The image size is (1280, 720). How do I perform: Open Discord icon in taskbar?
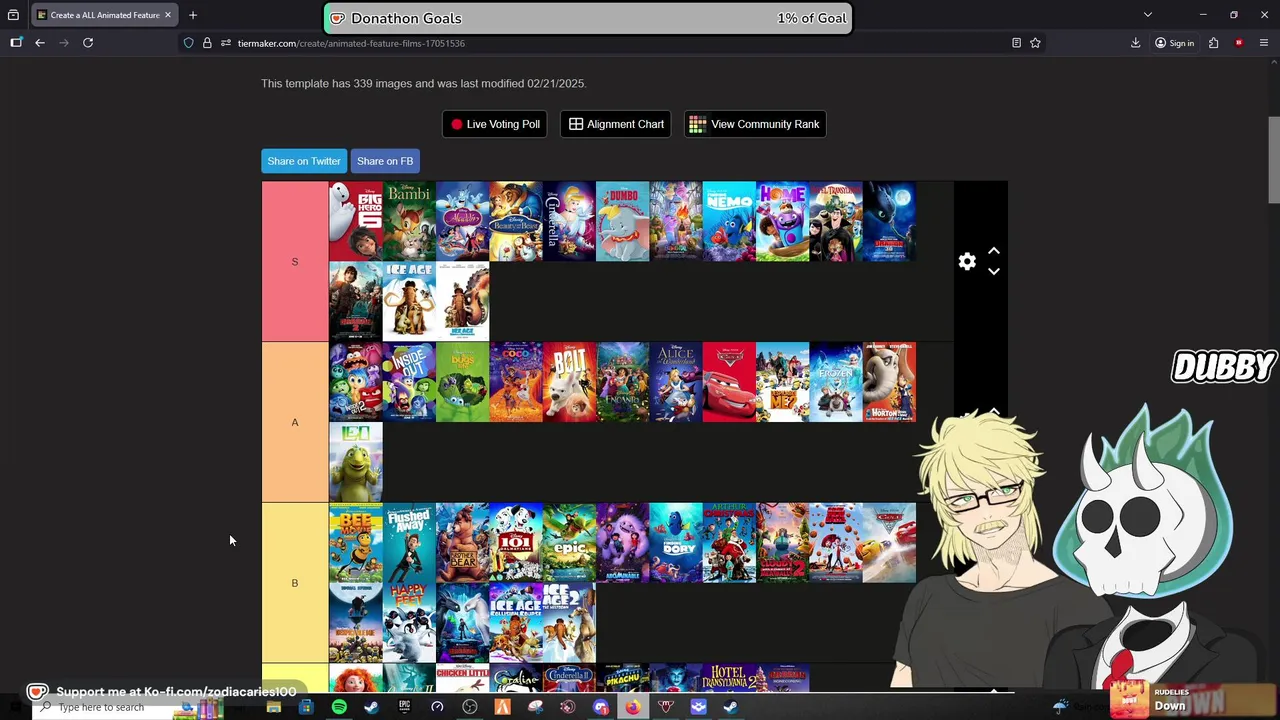[601, 707]
